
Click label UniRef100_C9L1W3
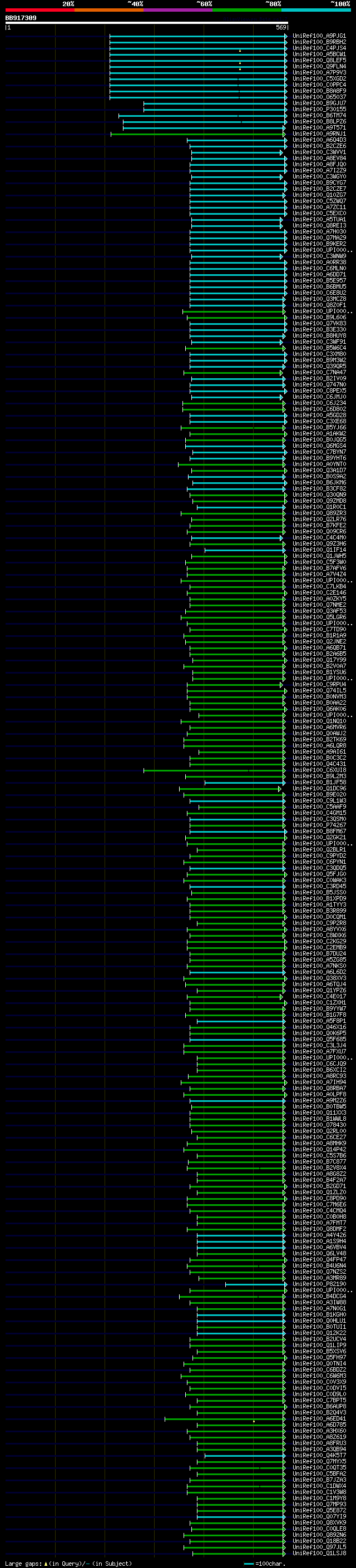[319, 800]
